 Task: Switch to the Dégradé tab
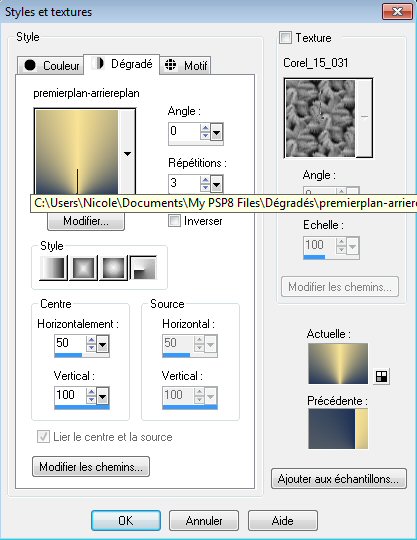122,64
